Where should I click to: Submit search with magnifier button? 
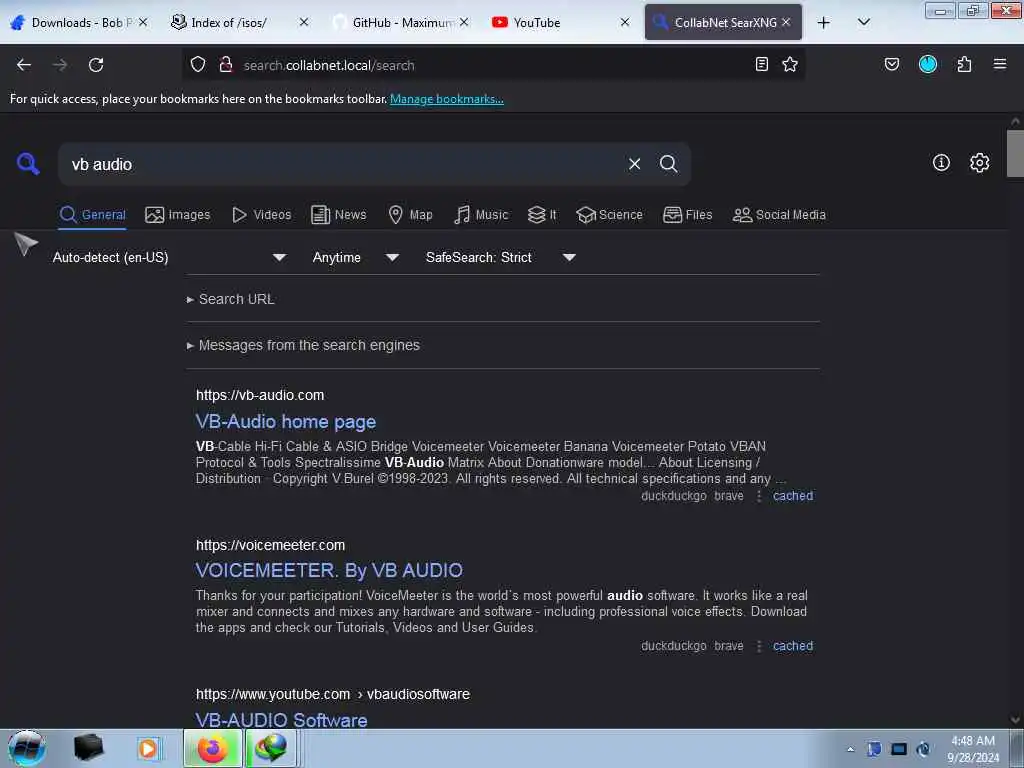(x=668, y=164)
